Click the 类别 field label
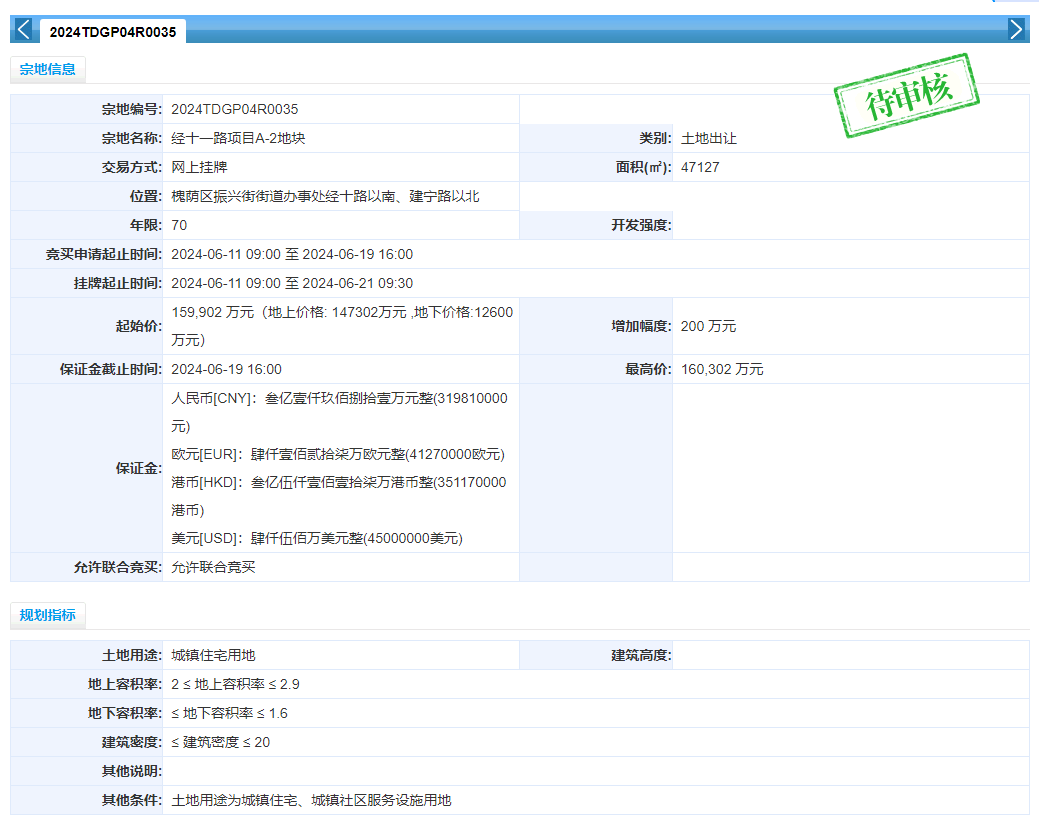Screen dimensions: 1039x825 (655, 138)
